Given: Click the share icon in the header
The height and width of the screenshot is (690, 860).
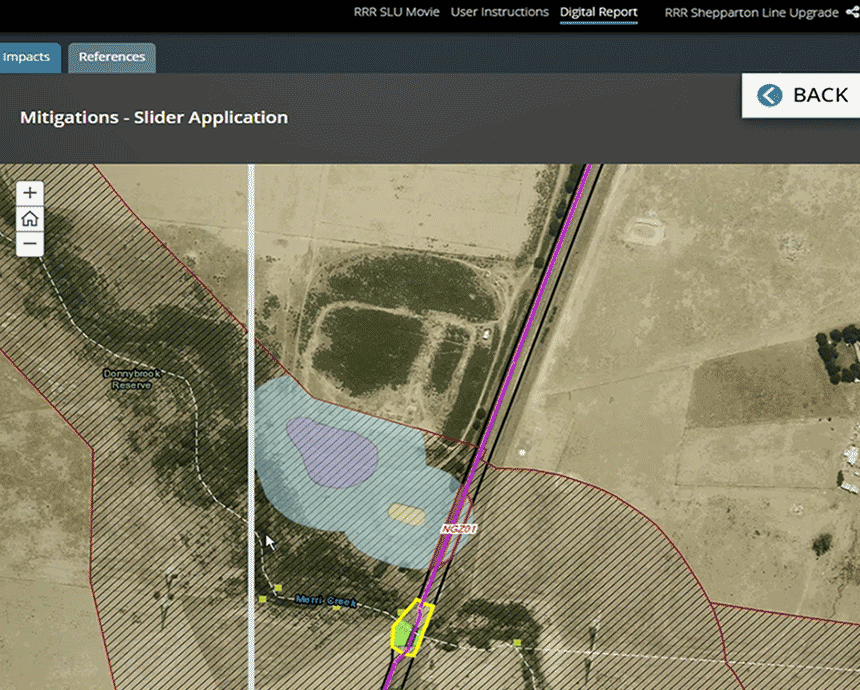Looking at the screenshot, I should pos(853,12).
